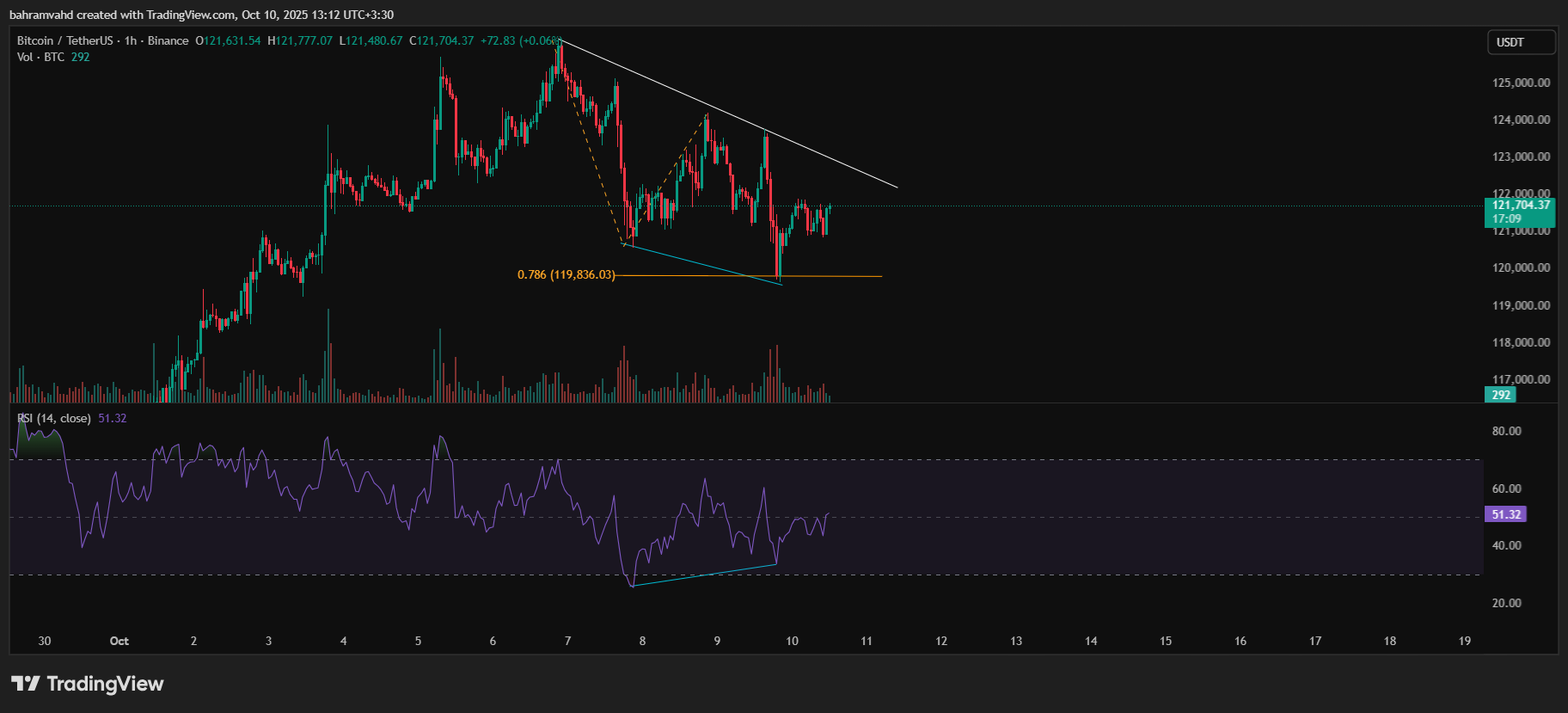Click the green volume tag 292

(1500, 395)
